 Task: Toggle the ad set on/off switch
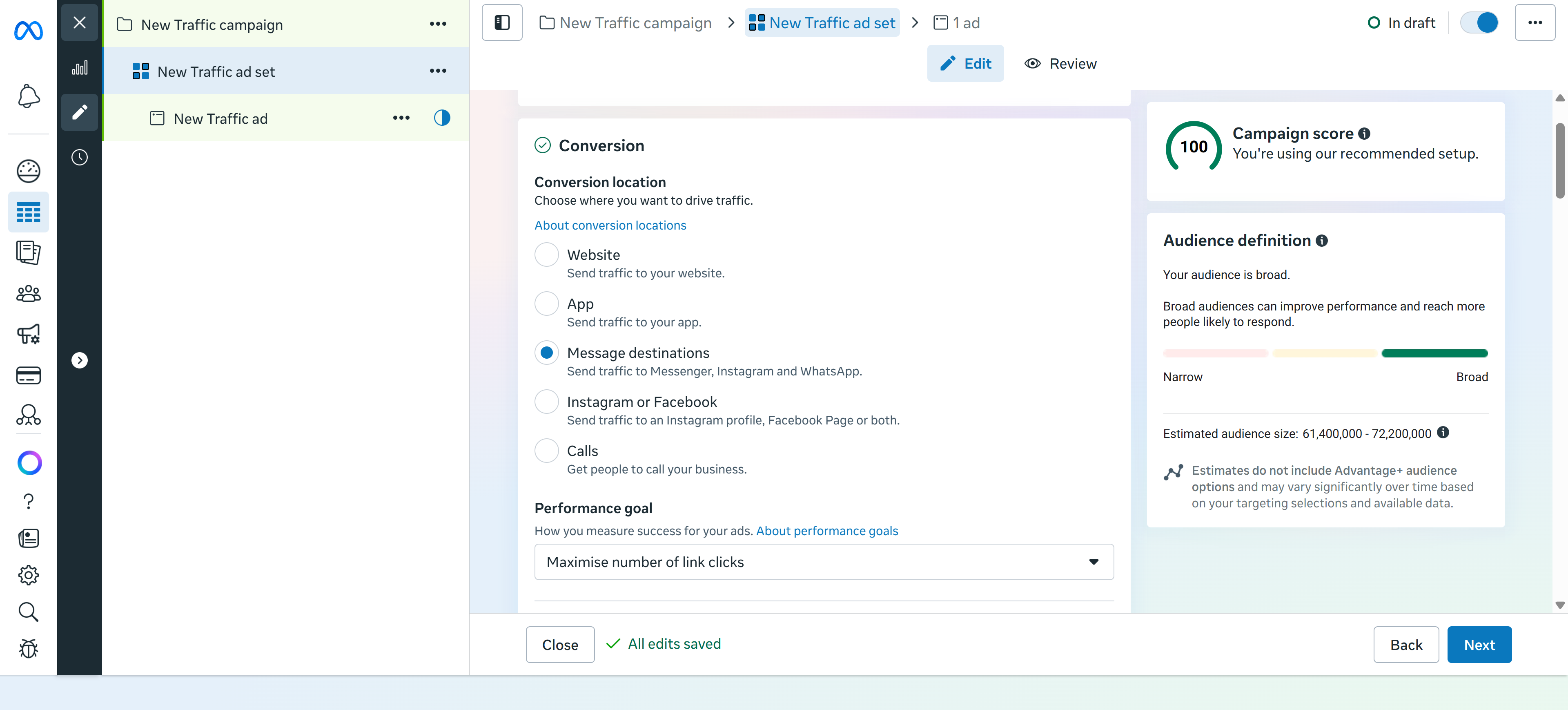point(1479,22)
